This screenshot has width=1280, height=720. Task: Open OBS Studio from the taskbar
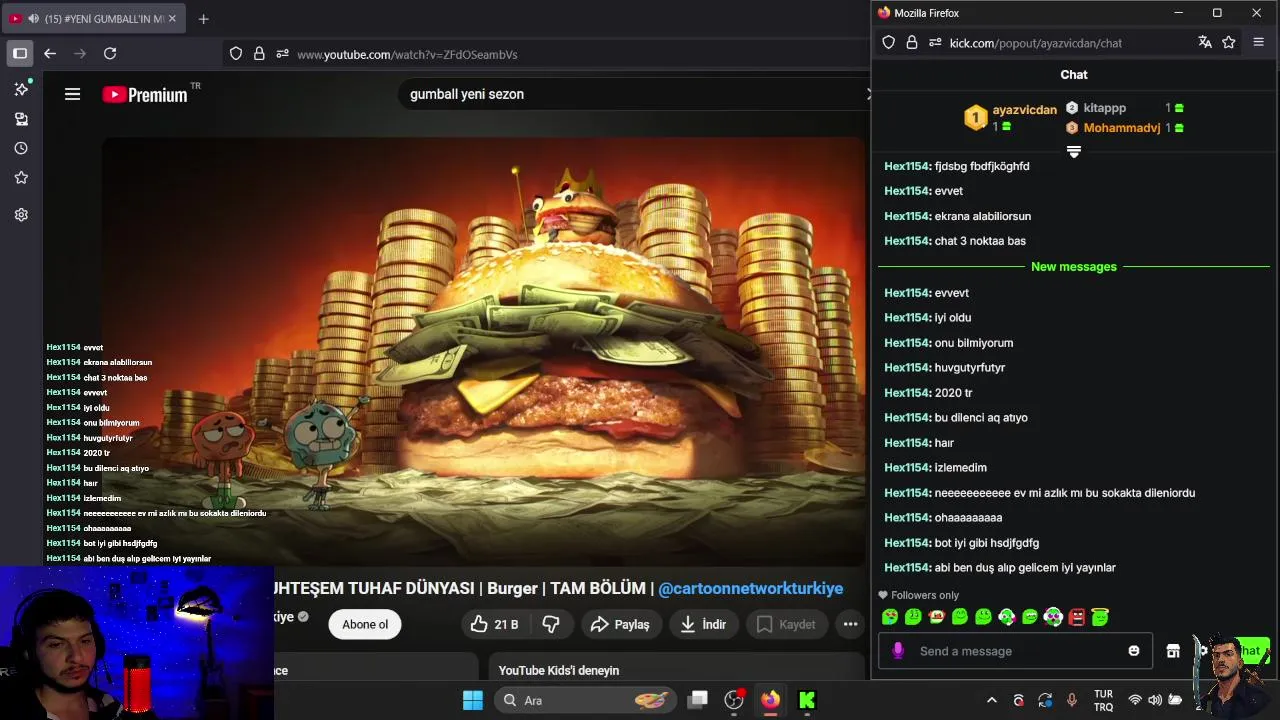click(734, 700)
